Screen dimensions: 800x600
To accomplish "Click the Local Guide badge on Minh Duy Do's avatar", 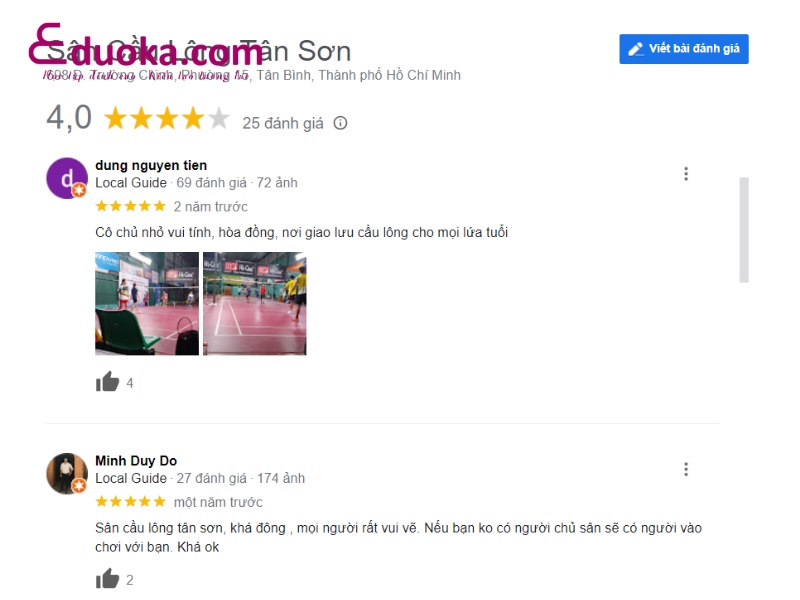I will [79, 486].
